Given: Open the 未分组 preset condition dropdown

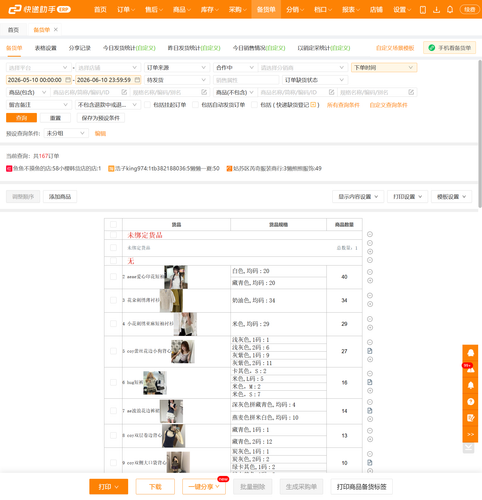Looking at the screenshot, I should [x=66, y=133].
